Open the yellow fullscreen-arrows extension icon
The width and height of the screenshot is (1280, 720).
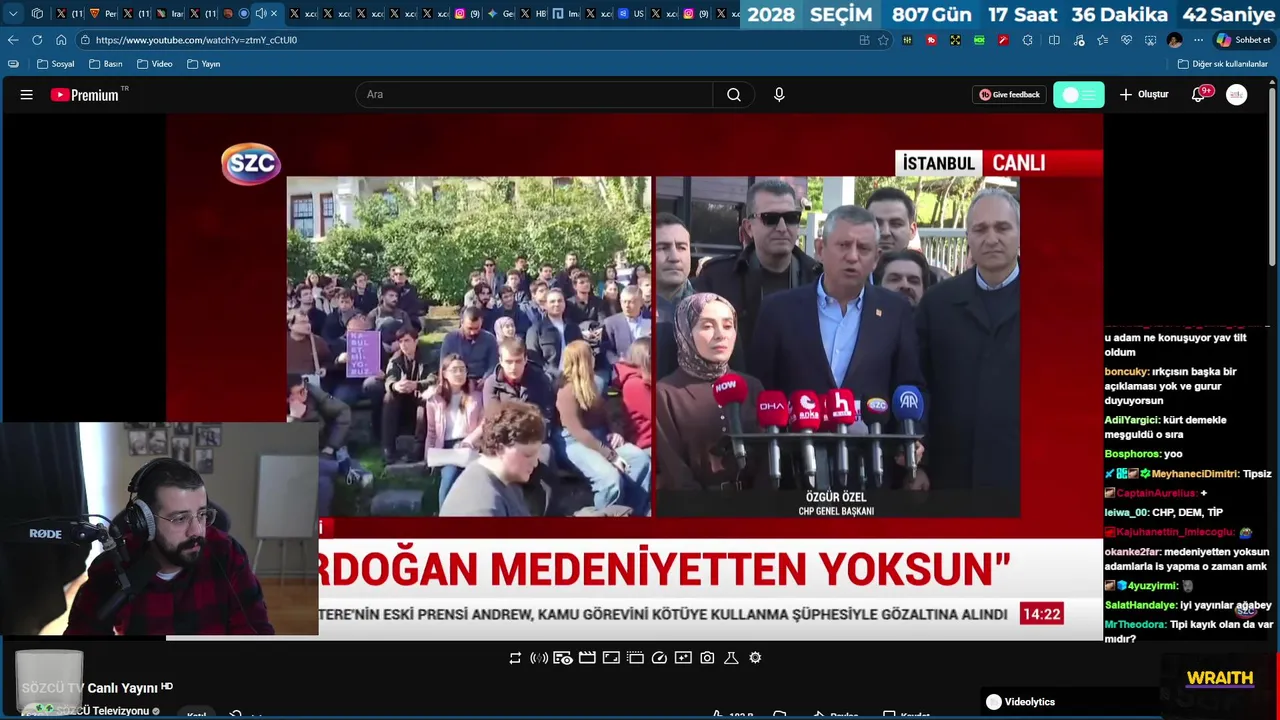click(955, 40)
